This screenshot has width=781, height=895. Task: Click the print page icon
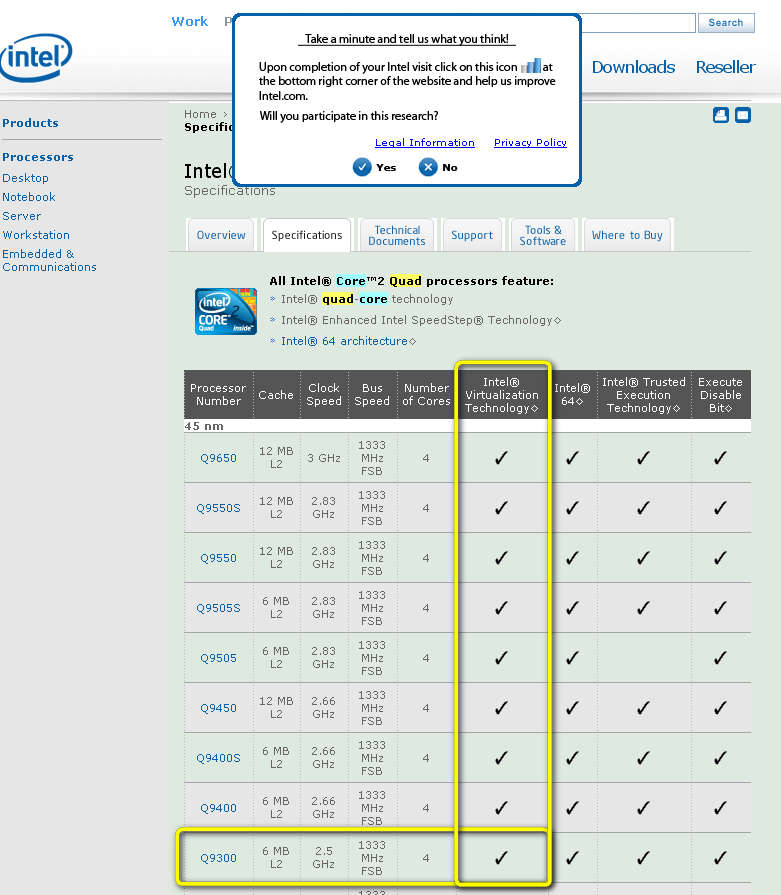[x=720, y=115]
